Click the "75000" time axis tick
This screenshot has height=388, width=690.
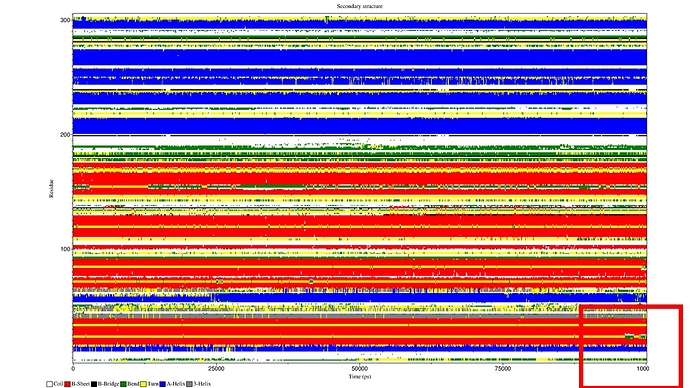click(x=503, y=369)
